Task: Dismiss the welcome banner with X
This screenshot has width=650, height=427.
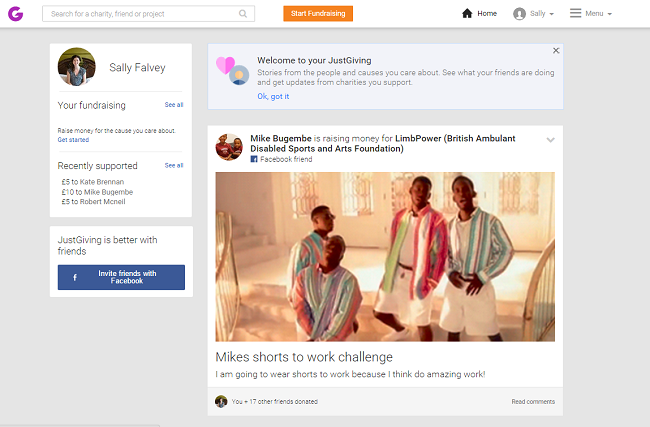Action: (x=556, y=51)
